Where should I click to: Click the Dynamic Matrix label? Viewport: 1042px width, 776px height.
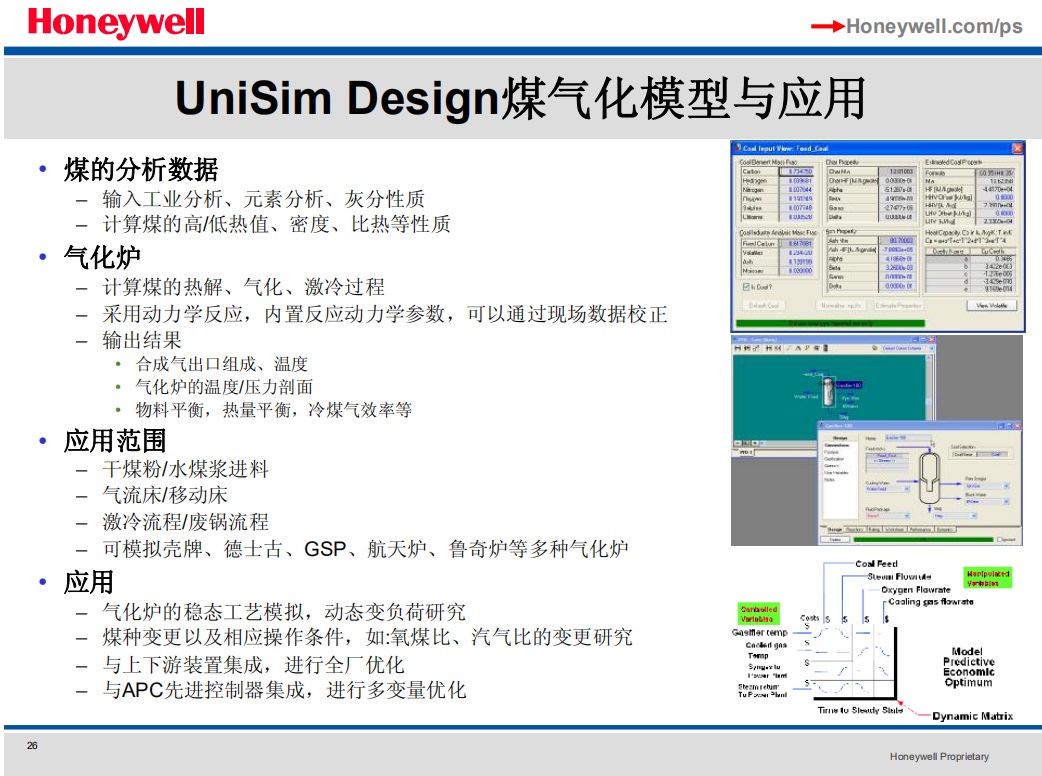click(x=972, y=716)
